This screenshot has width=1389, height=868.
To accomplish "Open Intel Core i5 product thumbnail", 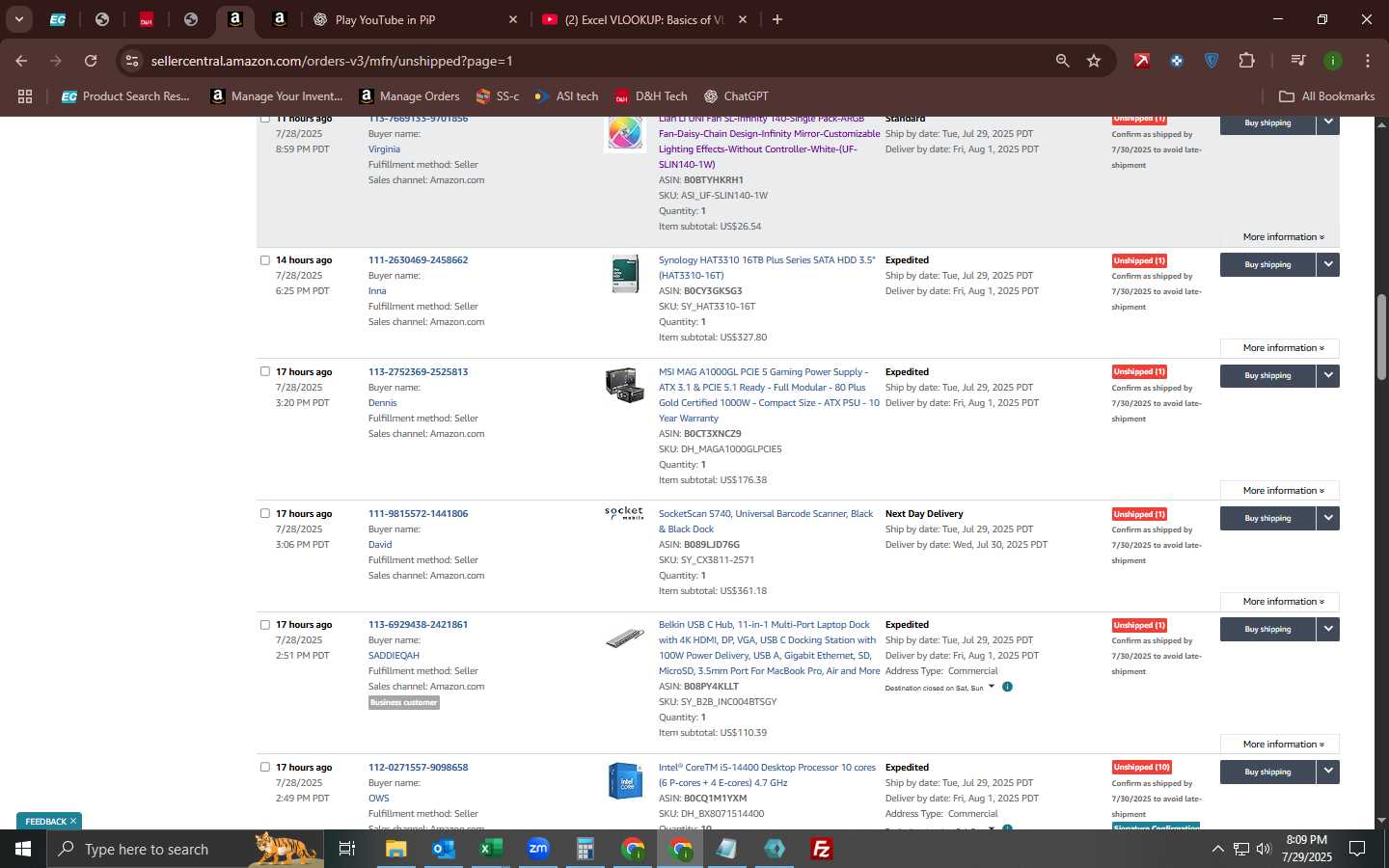I will point(625,781).
